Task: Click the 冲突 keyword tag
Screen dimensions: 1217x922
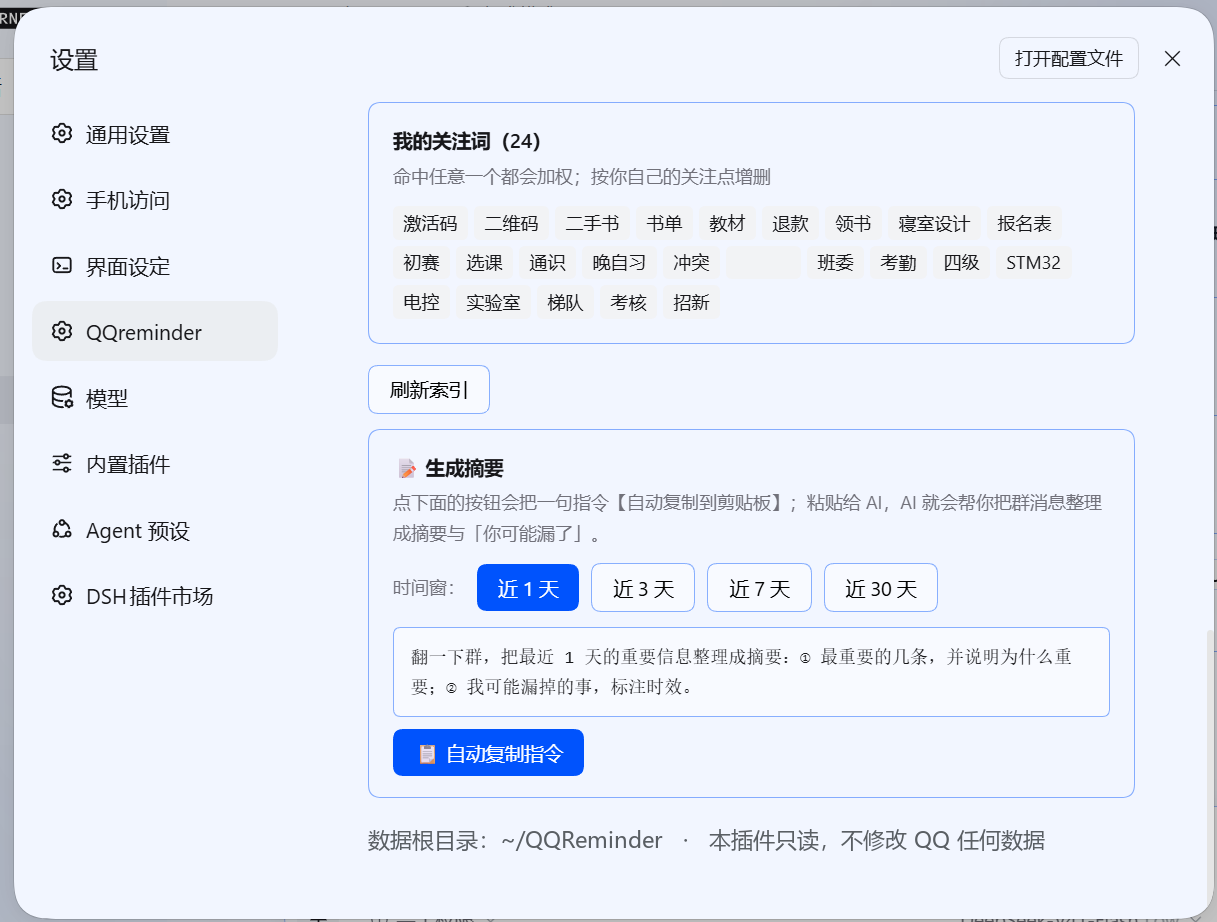Action: click(x=691, y=263)
